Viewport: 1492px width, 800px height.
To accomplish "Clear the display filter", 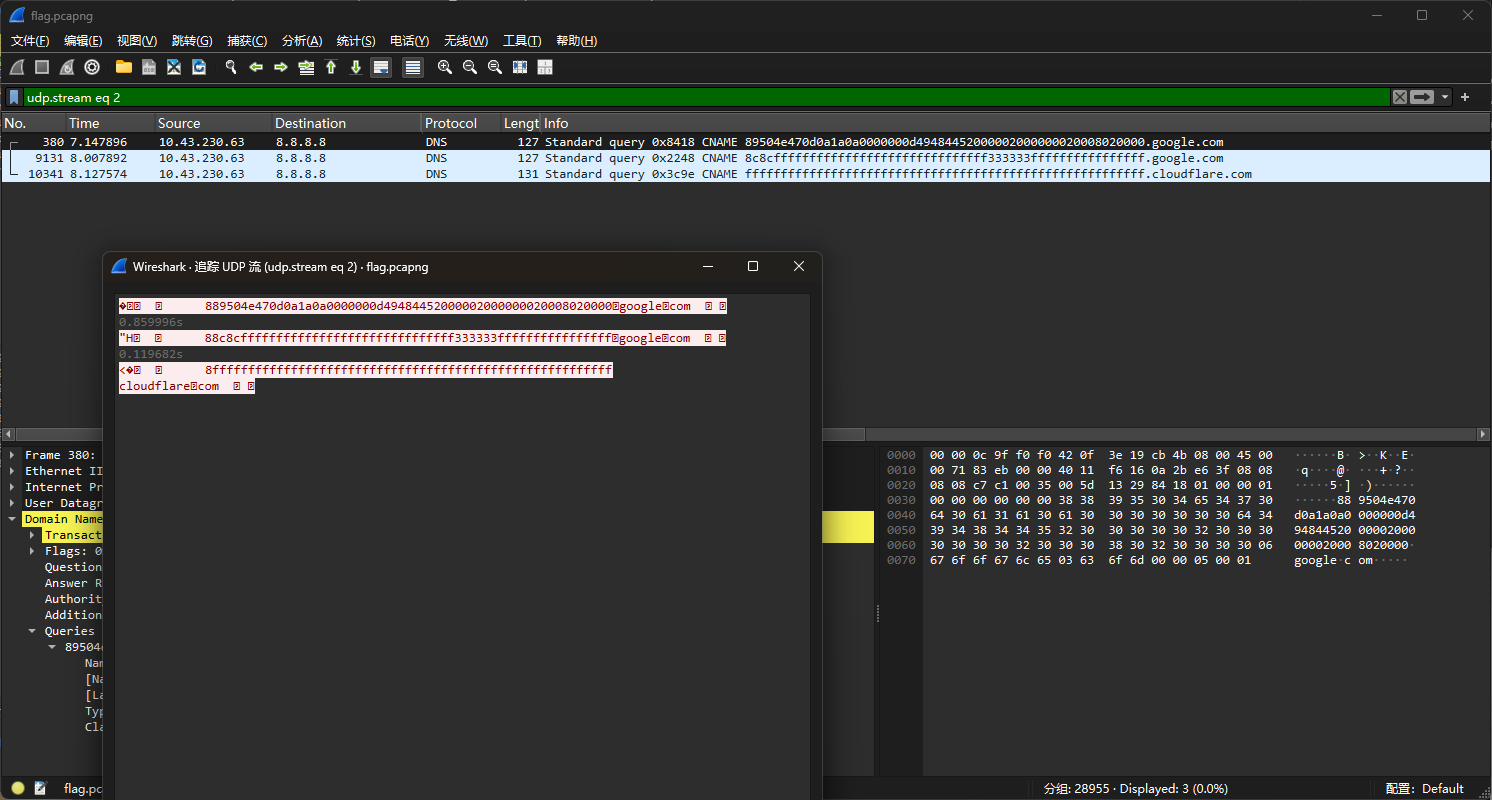I will pyautogui.click(x=1400, y=97).
